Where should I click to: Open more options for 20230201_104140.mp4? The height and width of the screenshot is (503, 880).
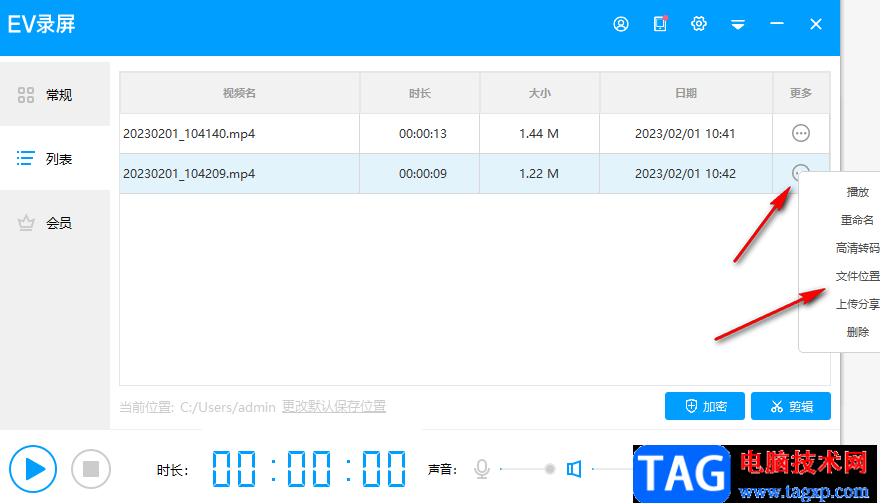pos(801,134)
